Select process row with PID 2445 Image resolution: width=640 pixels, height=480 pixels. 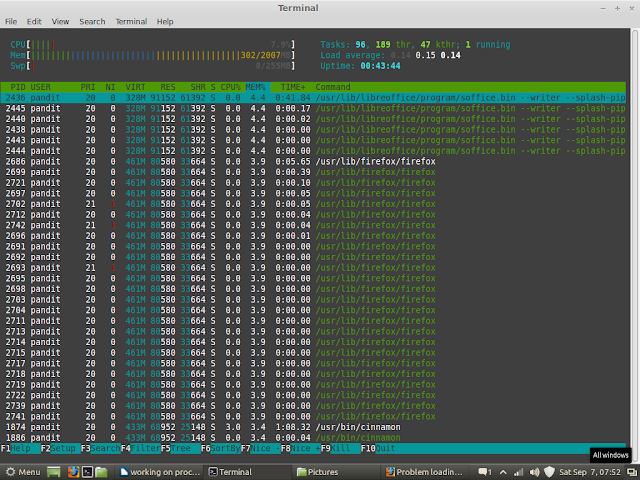click(x=313, y=108)
